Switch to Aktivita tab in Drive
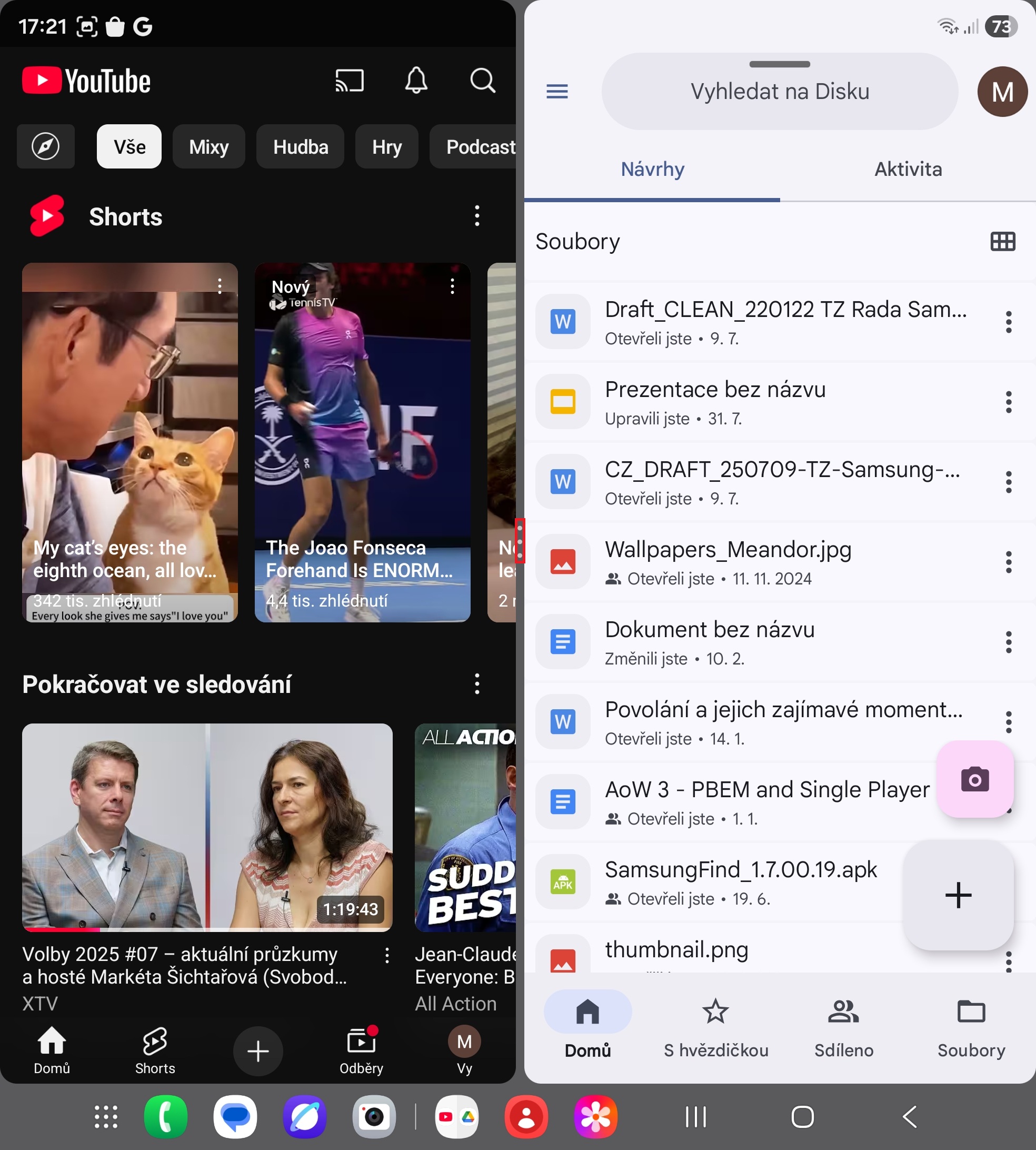 pos(908,169)
